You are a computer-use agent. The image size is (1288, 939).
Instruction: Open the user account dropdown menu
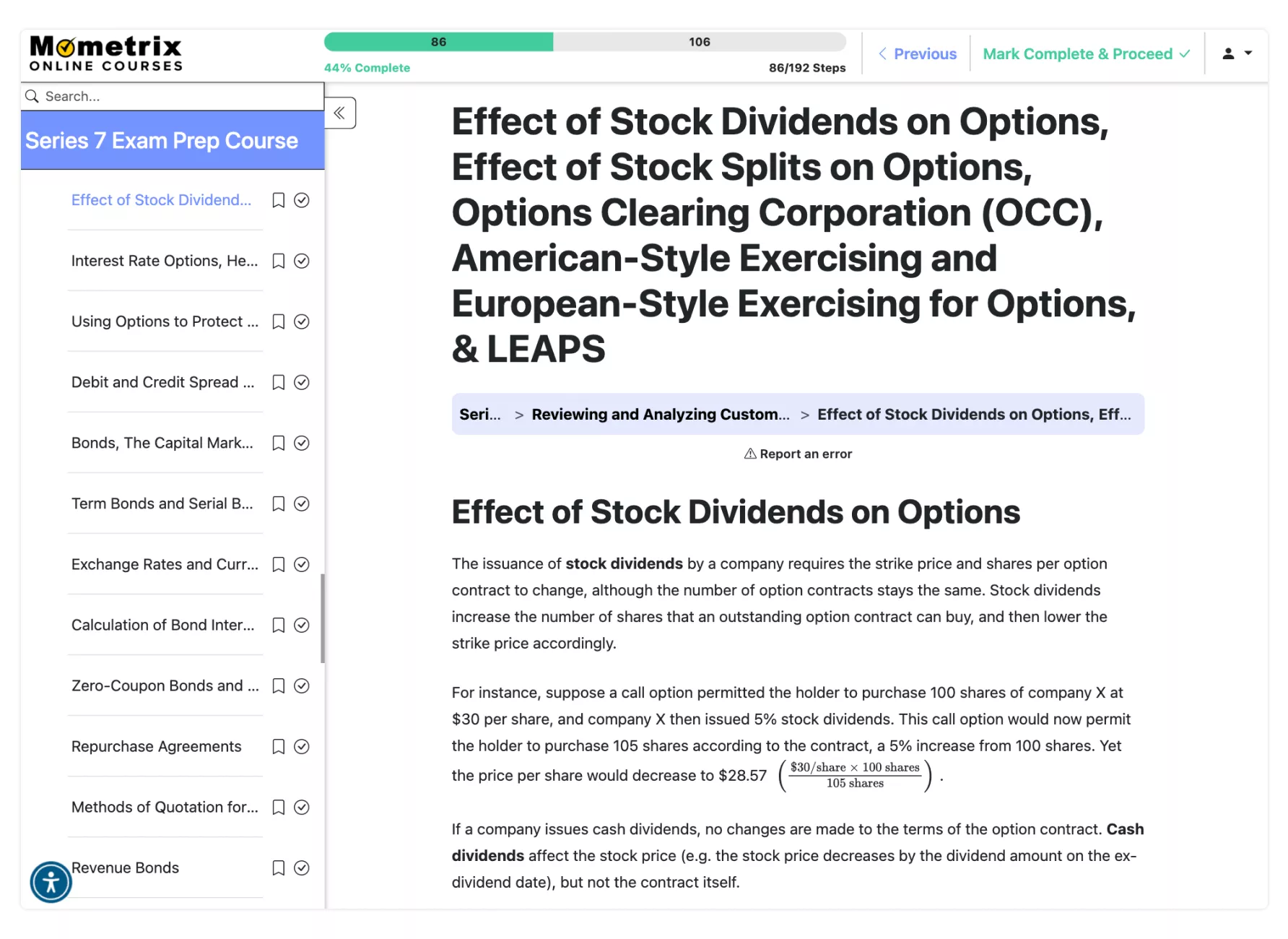1236,53
